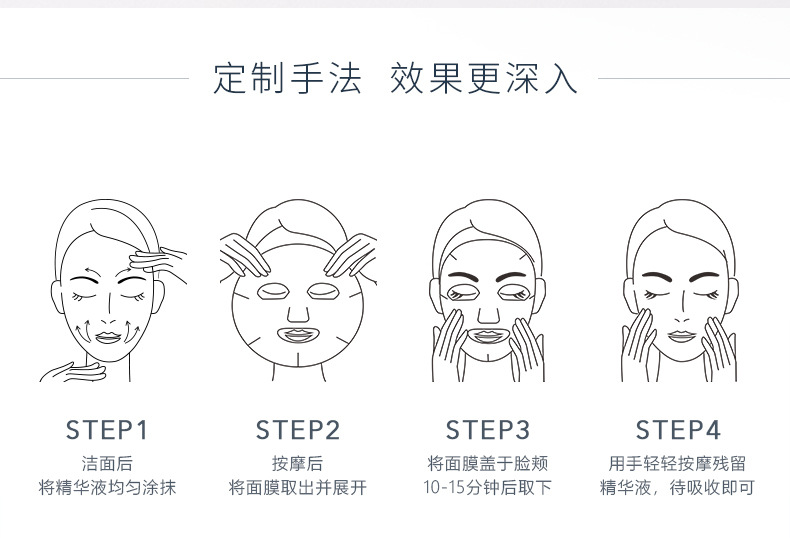Select the STEP2 label

298,430
